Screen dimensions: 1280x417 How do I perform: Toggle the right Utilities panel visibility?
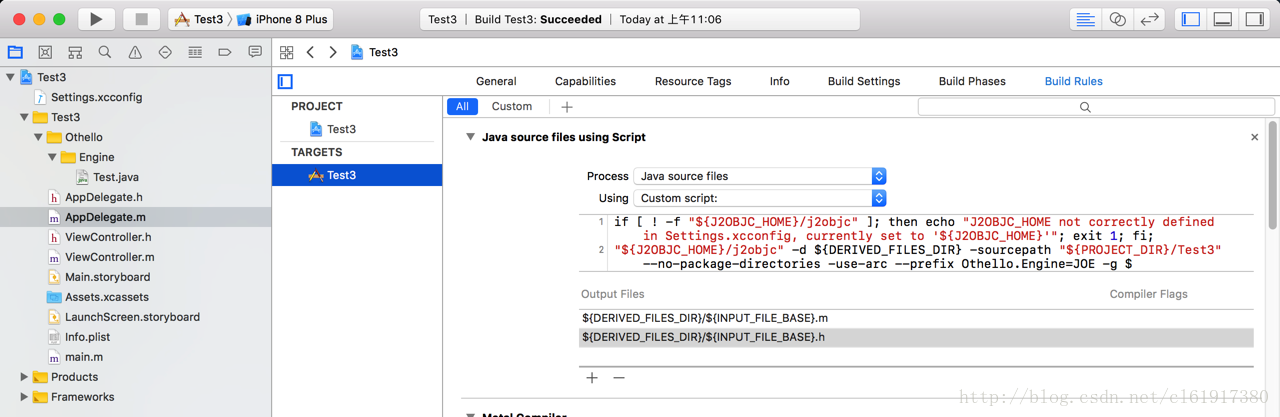click(1253, 19)
